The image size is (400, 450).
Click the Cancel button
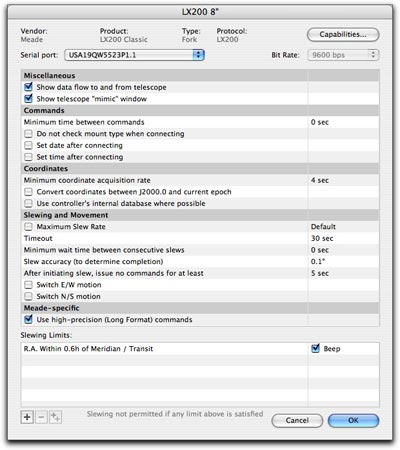[x=297, y=421]
